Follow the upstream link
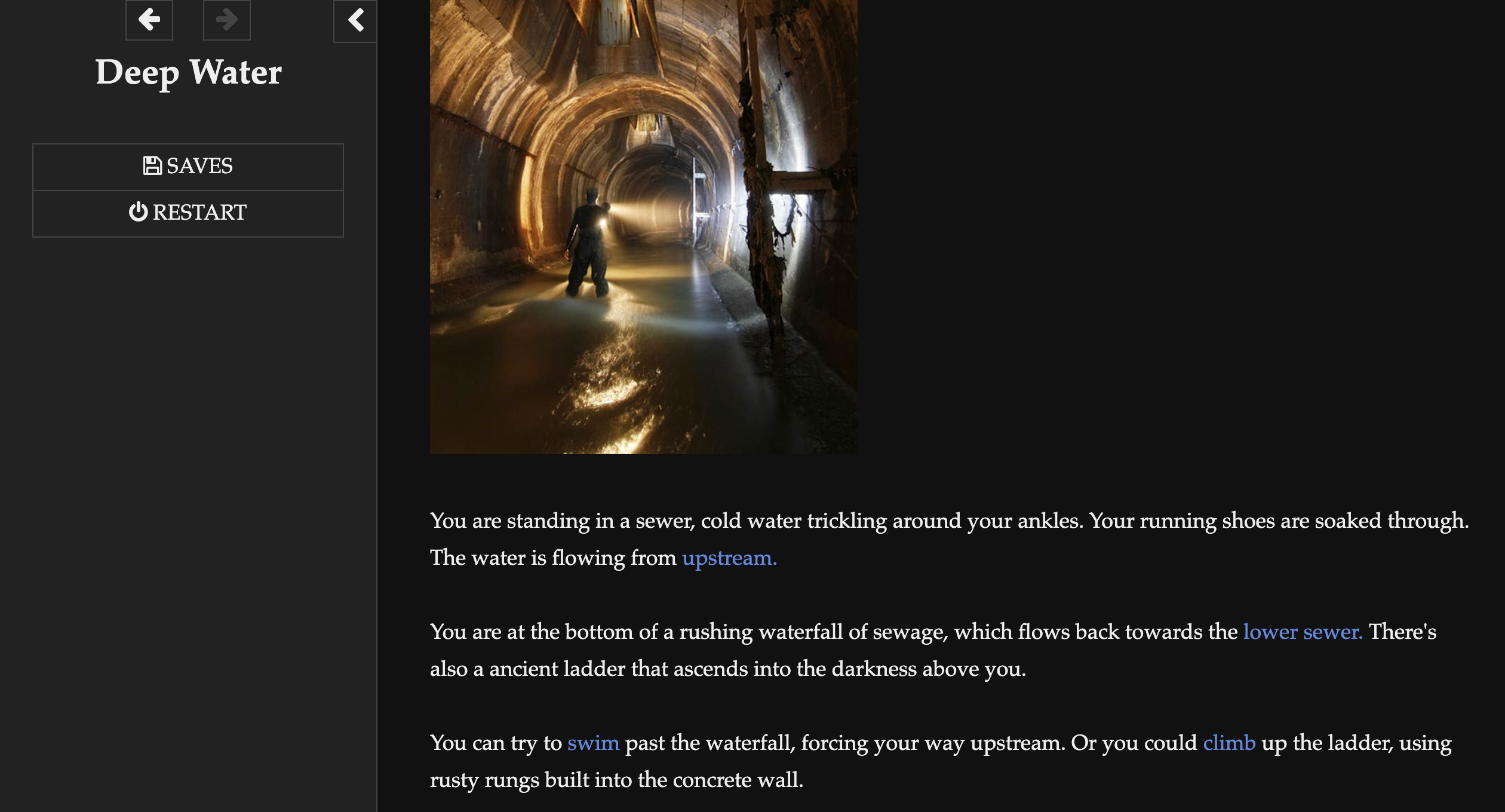The image size is (1505, 812). coord(729,558)
